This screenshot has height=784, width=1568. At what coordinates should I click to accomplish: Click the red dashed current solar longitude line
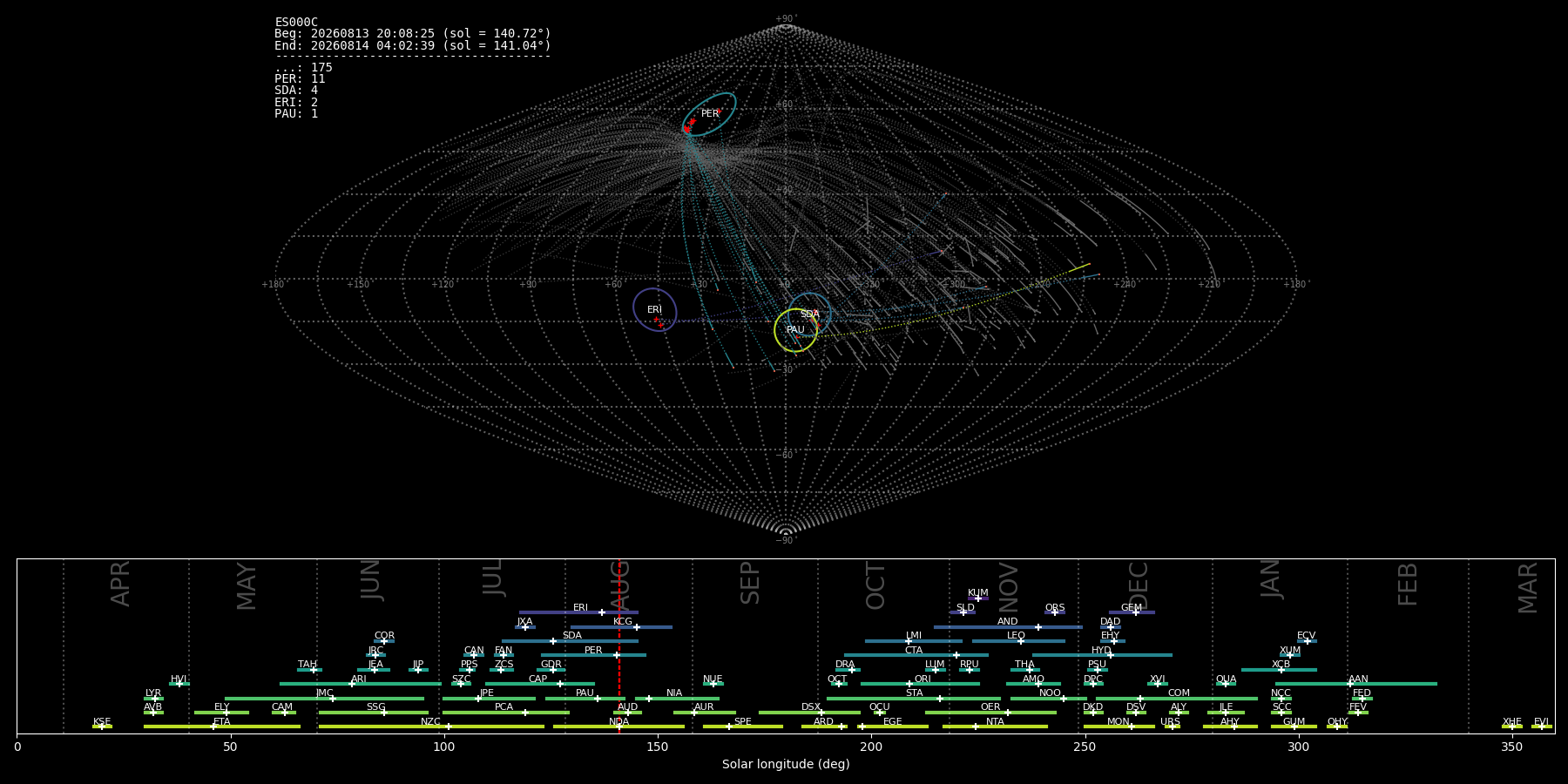(x=619, y=645)
